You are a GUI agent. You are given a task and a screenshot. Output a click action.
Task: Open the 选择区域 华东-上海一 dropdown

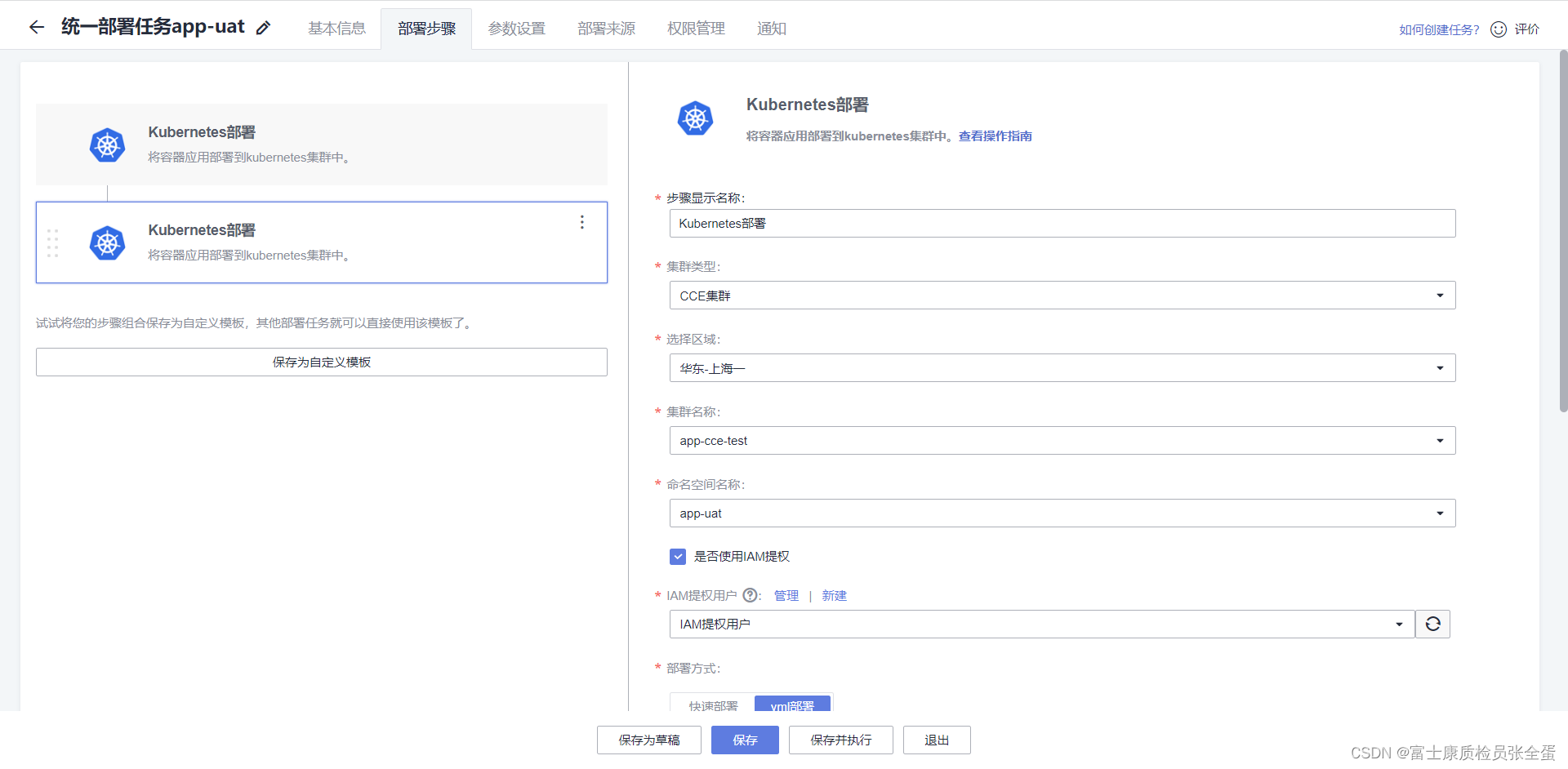tap(1062, 368)
